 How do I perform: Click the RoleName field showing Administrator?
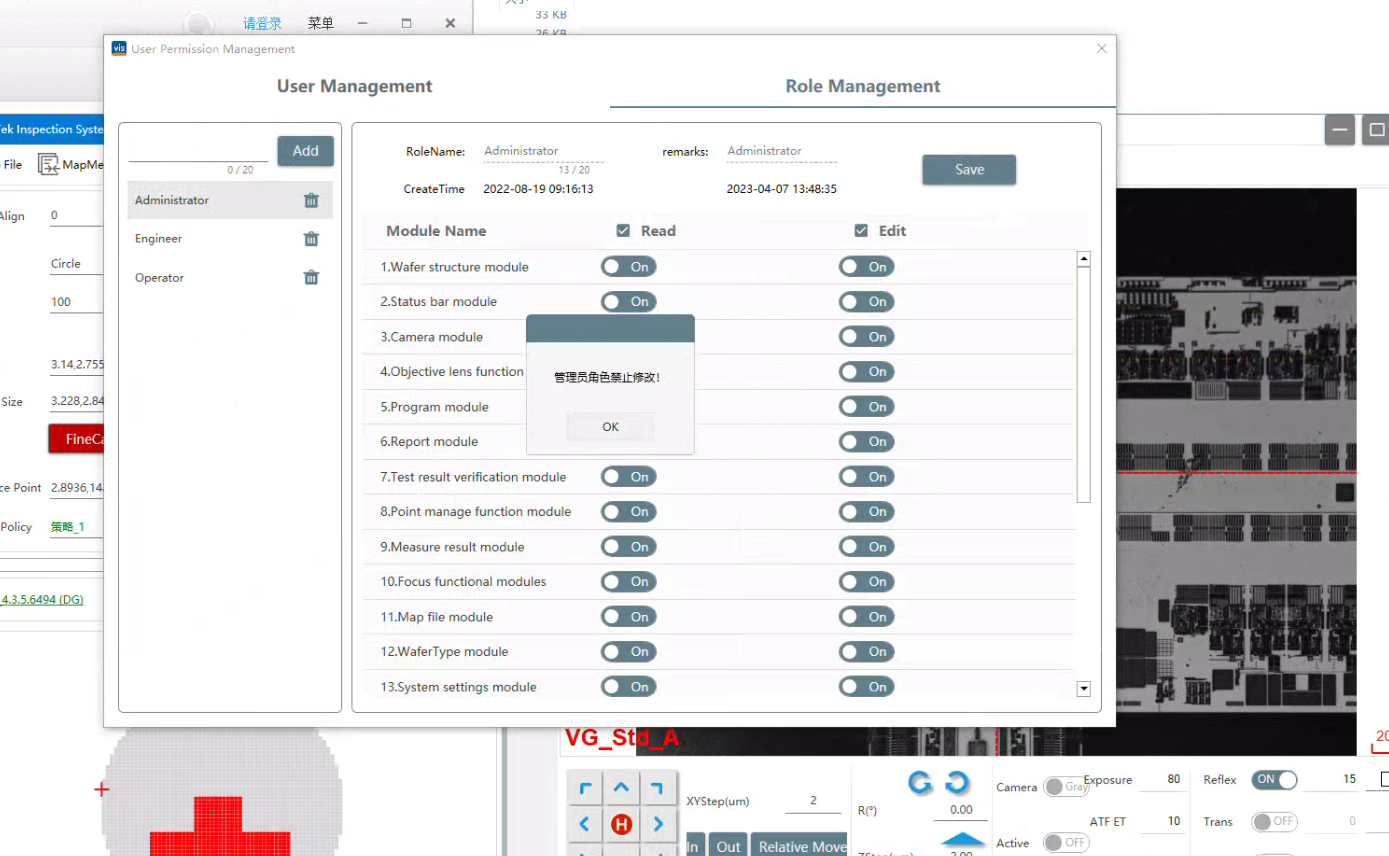[543, 151]
